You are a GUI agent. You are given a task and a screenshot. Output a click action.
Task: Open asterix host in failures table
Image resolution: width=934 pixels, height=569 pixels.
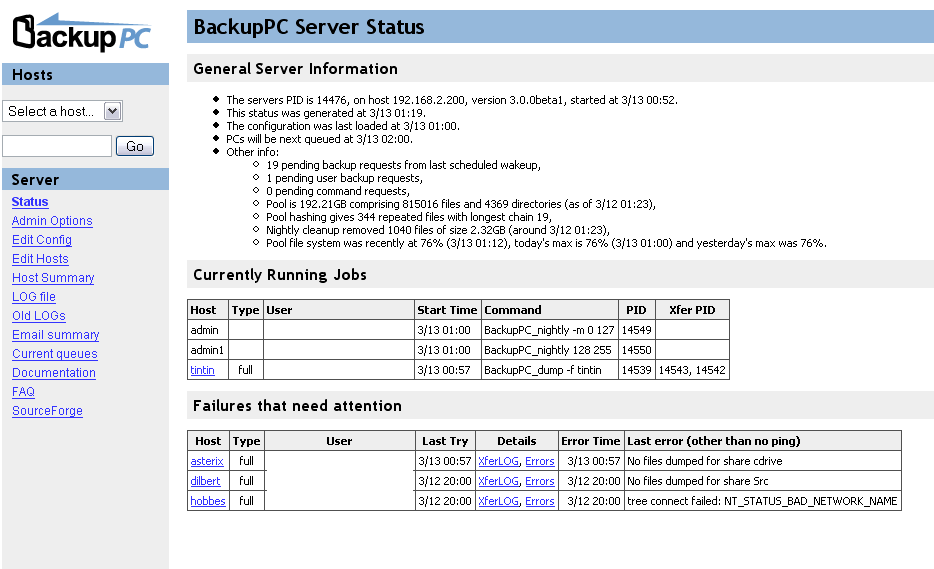[x=207, y=461]
